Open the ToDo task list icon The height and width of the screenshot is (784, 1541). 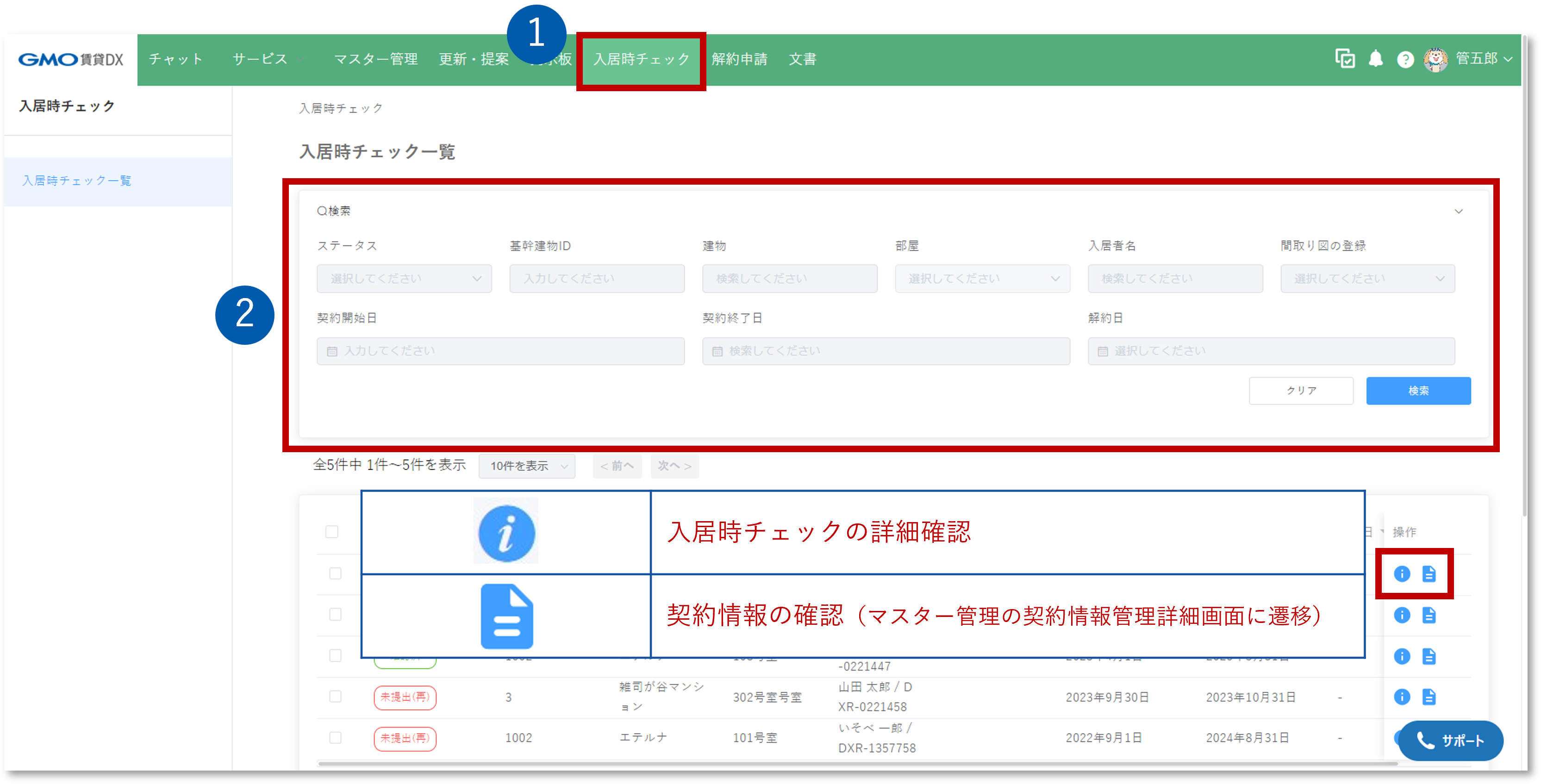1345,59
